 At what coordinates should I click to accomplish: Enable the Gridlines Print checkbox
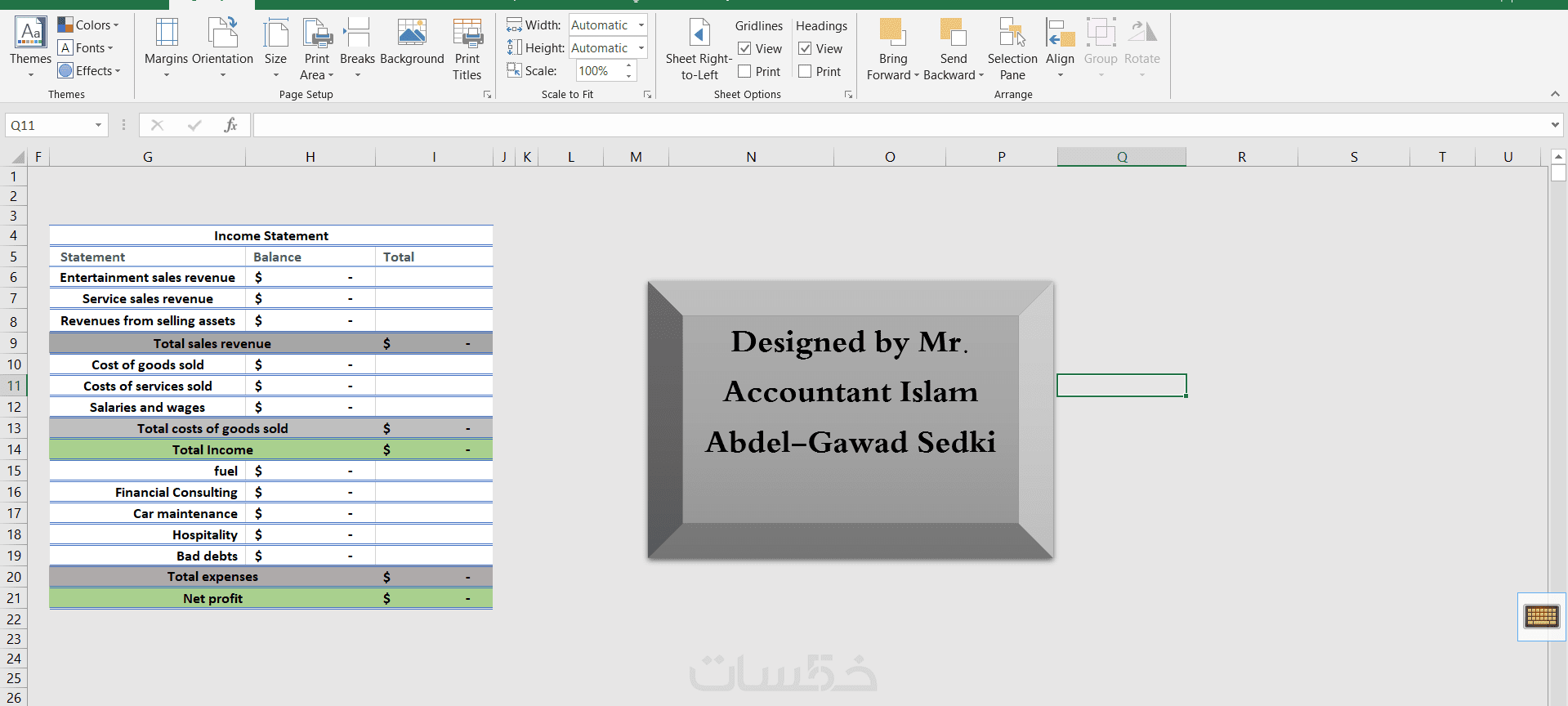pos(744,72)
